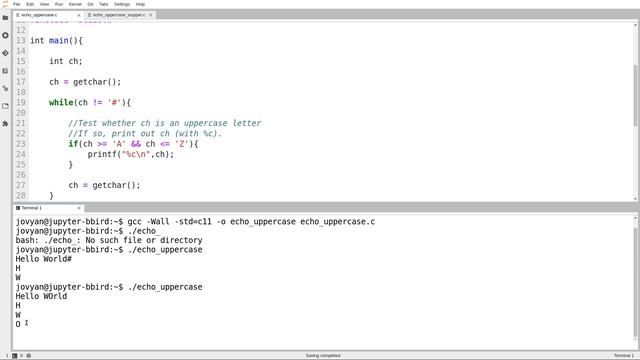
Task: Click the 'O' output line at terminal bottom
Action: coord(18,324)
